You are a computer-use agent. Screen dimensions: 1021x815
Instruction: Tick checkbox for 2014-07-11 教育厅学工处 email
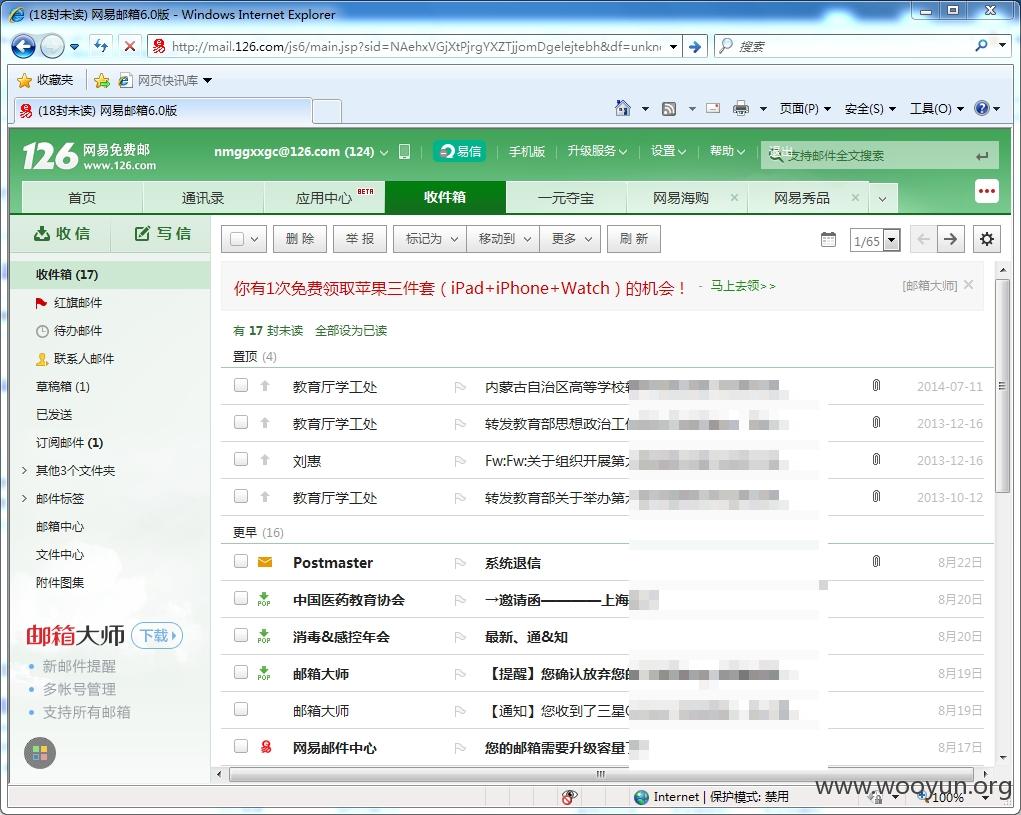pos(241,385)
